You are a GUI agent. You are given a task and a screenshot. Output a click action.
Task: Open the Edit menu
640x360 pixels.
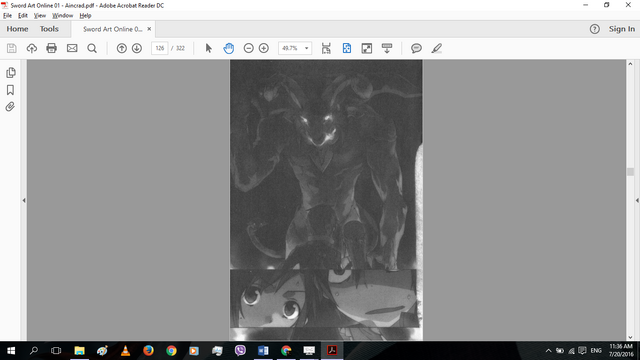coord(22,16)
